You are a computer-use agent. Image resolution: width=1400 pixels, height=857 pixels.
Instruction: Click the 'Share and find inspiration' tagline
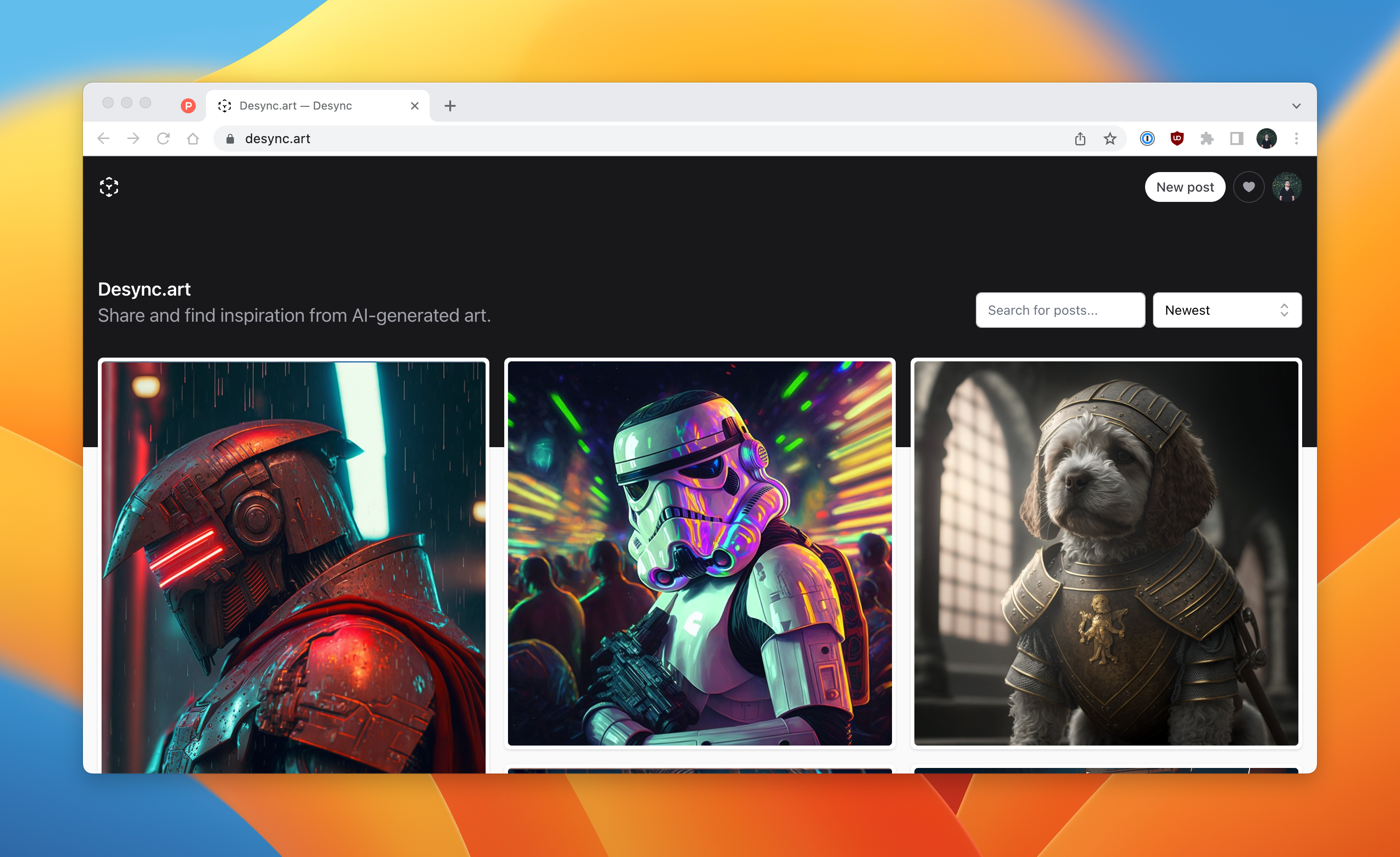295,315
